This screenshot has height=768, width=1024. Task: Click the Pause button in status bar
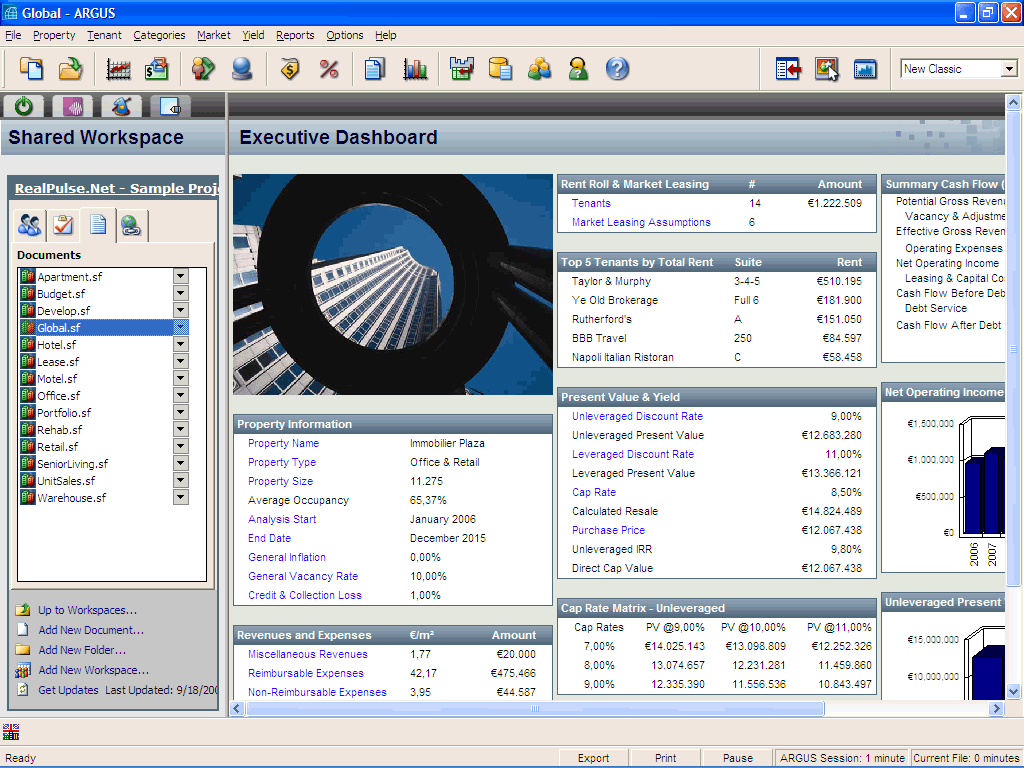(738, 758)
